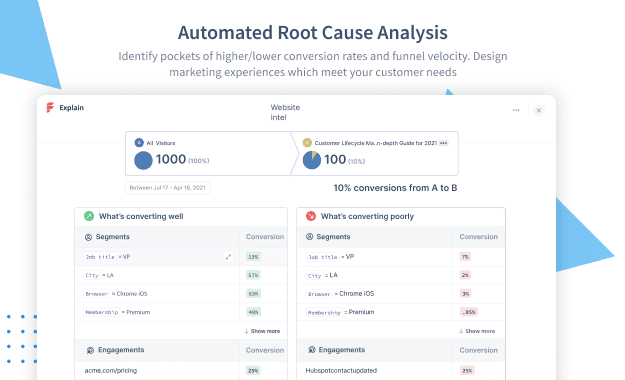Click the Engagements icon in the converting poorly panel
625x380 pixels.
(312, 350)
